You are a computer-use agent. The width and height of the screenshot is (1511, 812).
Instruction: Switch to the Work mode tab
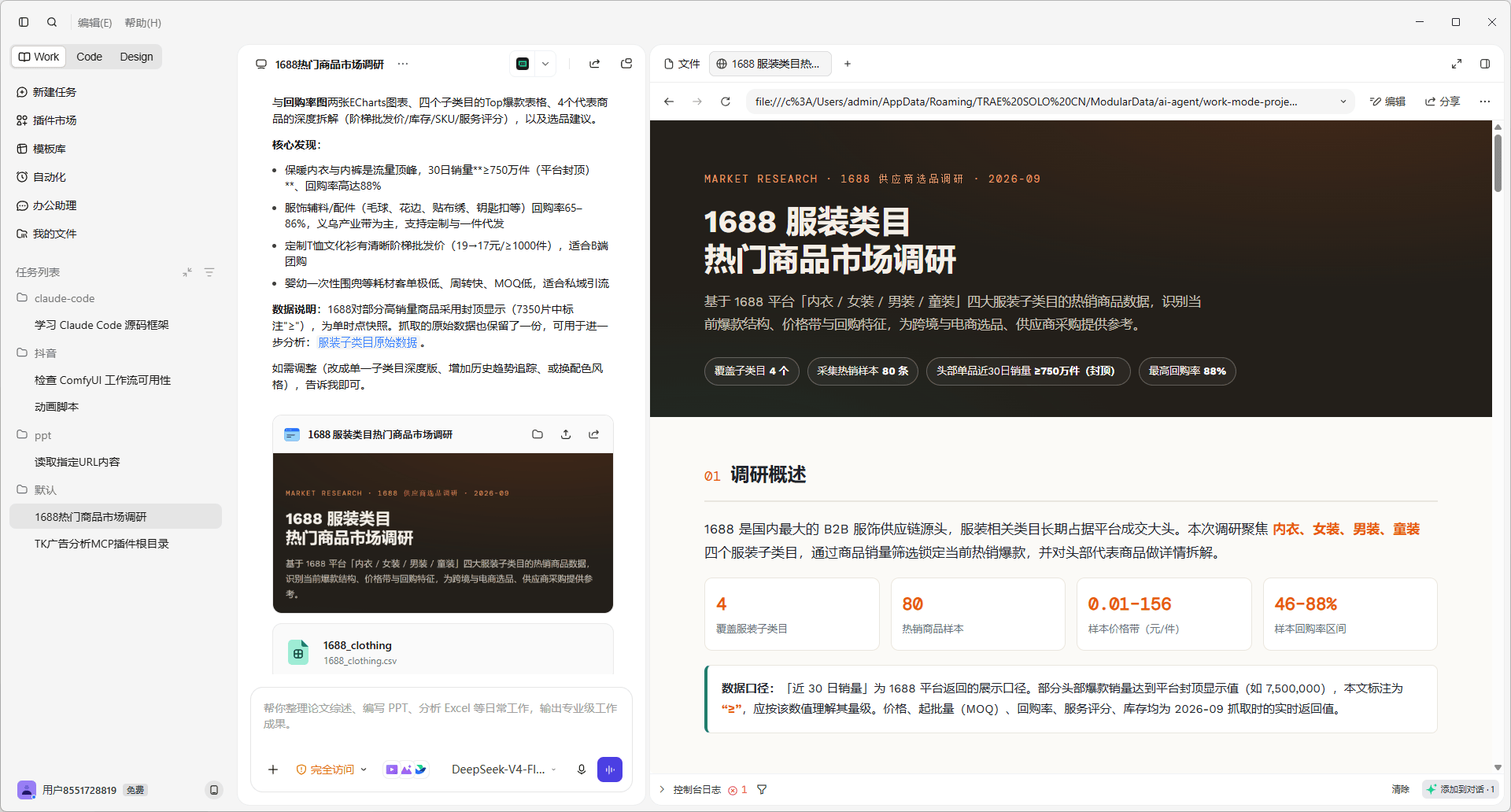tap(39, 57)
